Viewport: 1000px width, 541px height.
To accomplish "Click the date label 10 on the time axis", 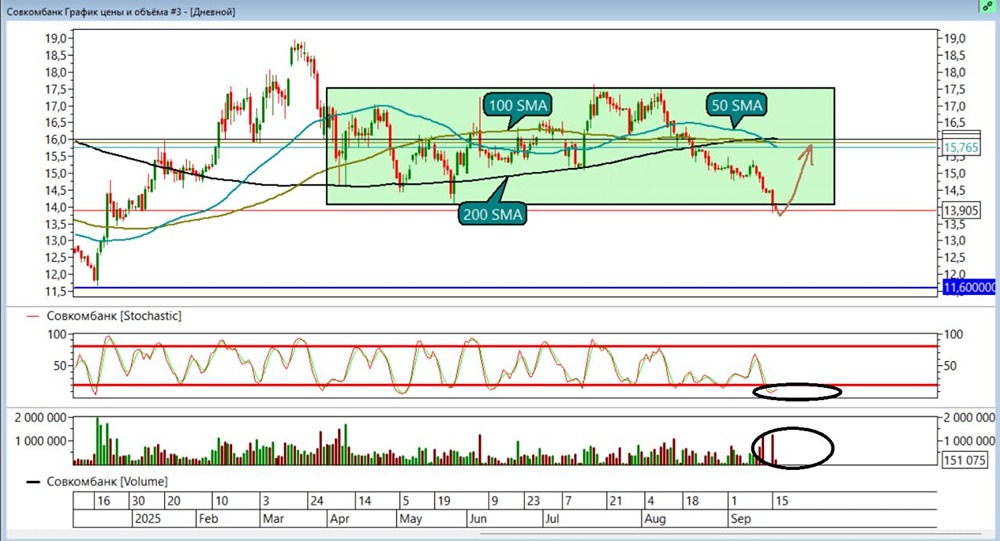I will tap(221, 501).
